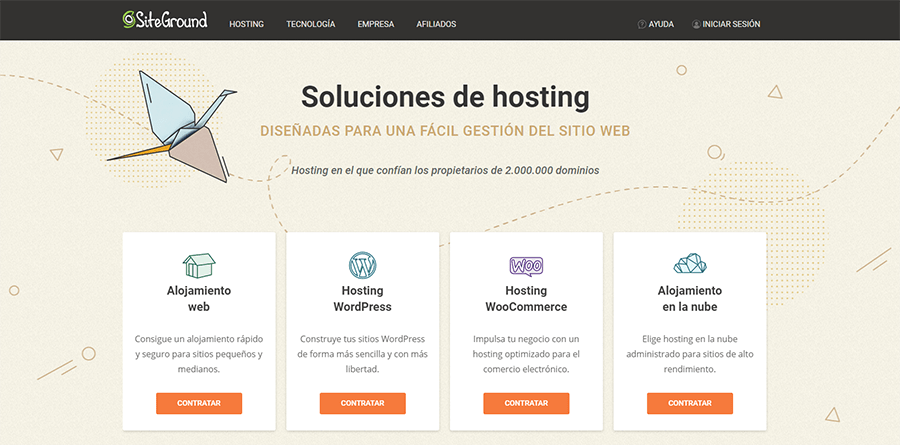Viewport: 900px width, 445px height.
Task: Click the Hosting WordPress card title
Action: click(x=363, y=299)
